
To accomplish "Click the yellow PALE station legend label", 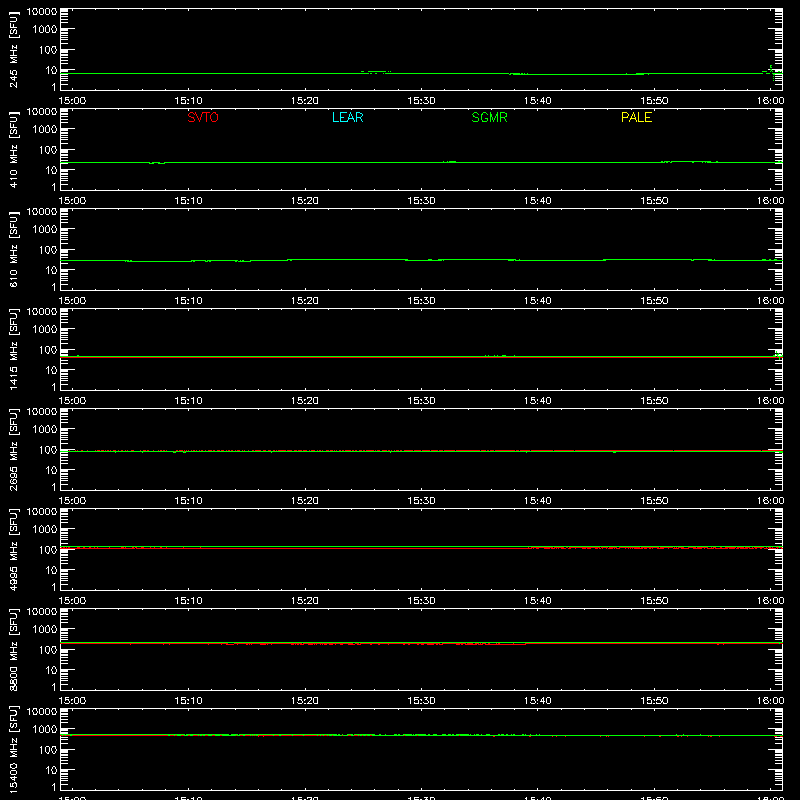I will point(636,117).
